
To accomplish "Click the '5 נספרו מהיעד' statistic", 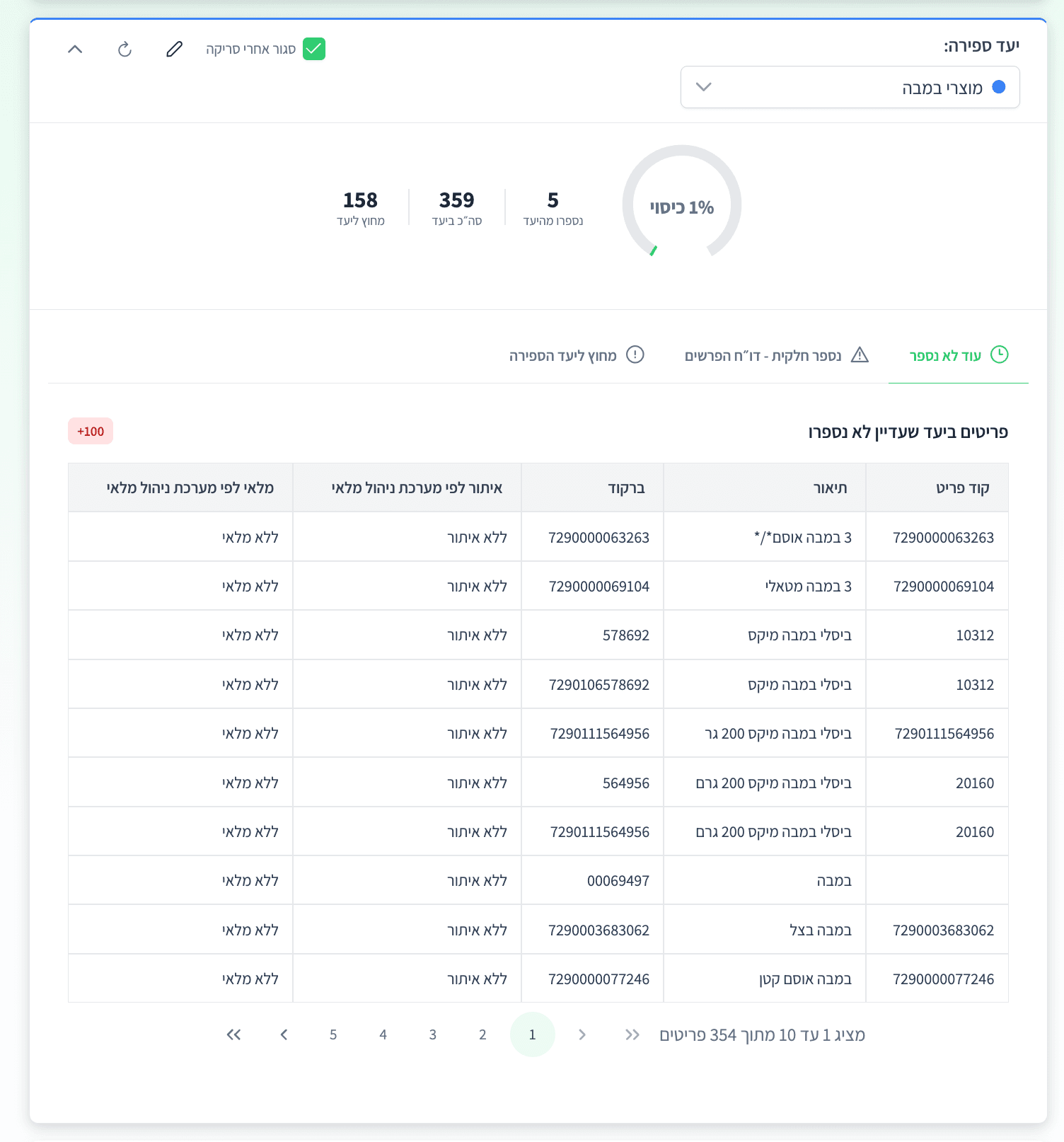I will (x=553, y=207).
